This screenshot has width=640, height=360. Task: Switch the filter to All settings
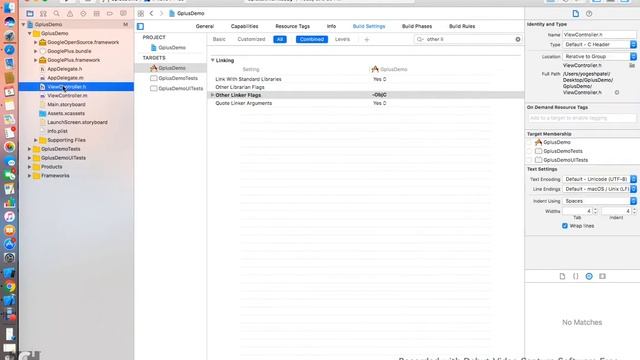(280, 39)
